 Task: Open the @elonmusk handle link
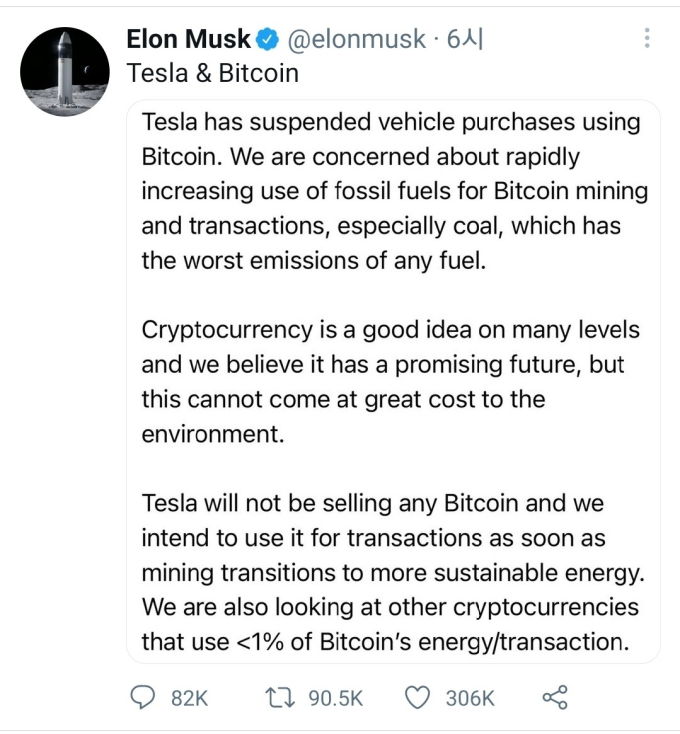coord(357,39)
